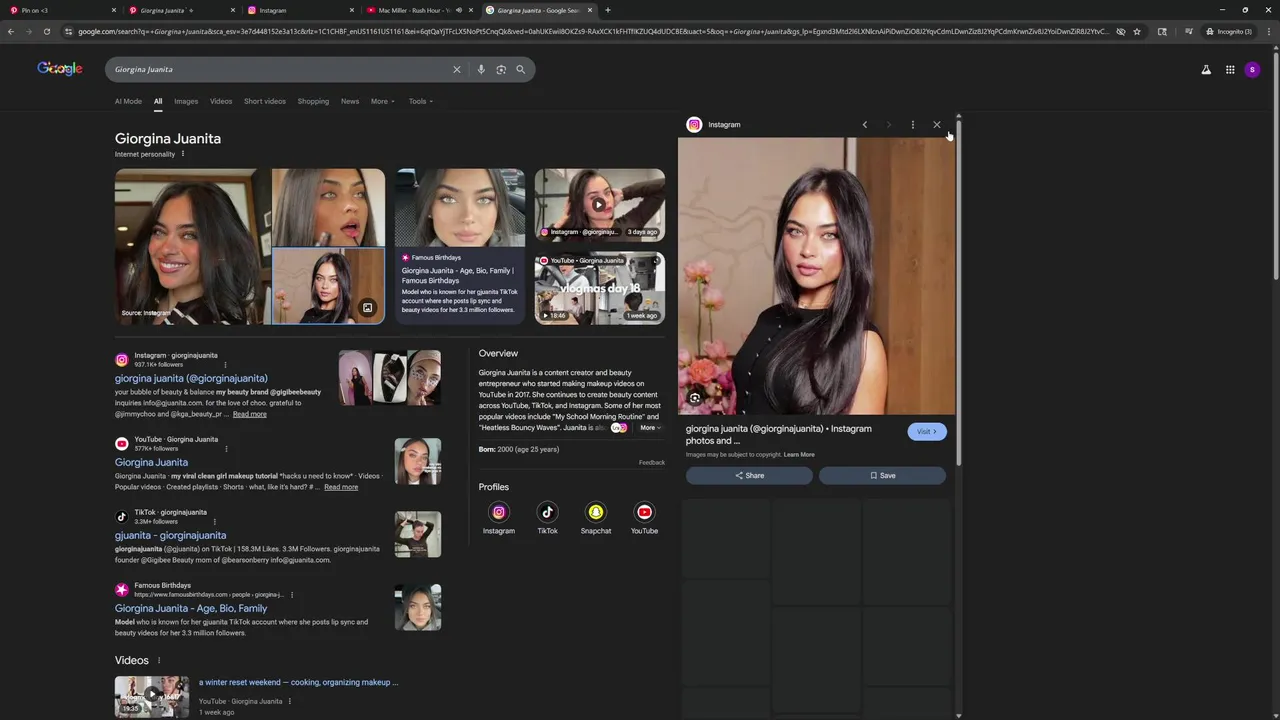This screenshot has height=720, width=1280.
Task: Click the browser back arrow
Action: tap(11, 31)
